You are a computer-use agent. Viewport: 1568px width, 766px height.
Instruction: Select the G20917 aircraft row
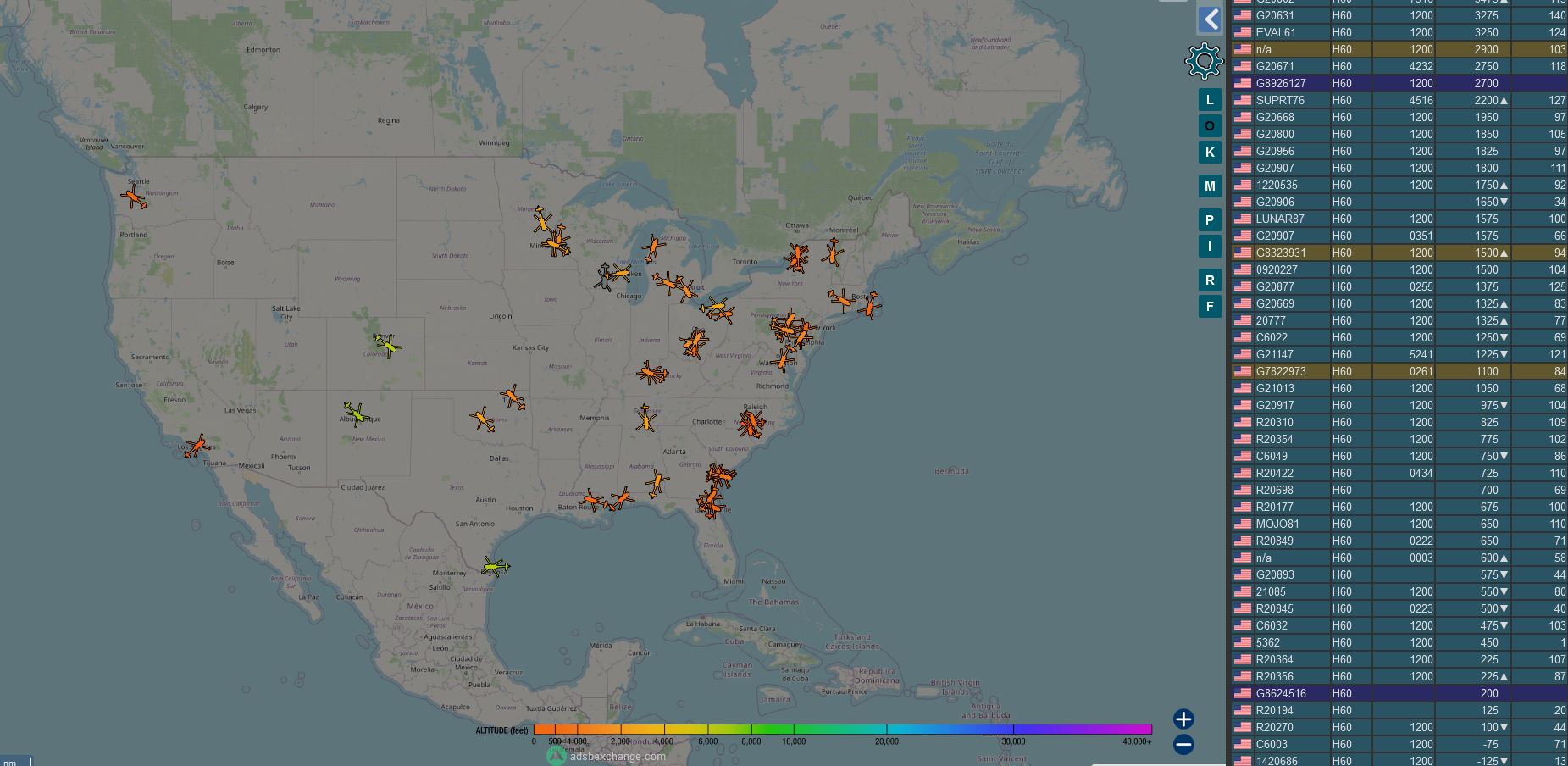(x=1399, y=405)
